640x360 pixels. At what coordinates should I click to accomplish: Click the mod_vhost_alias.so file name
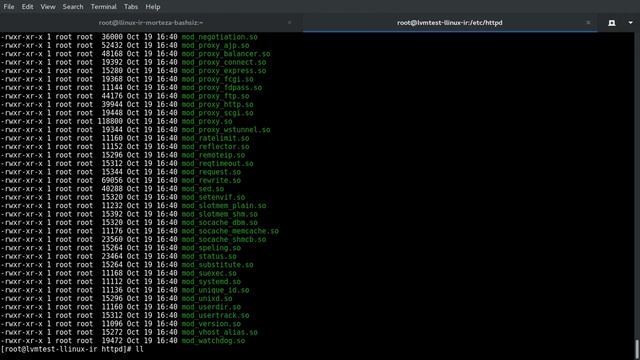point(220,332)
